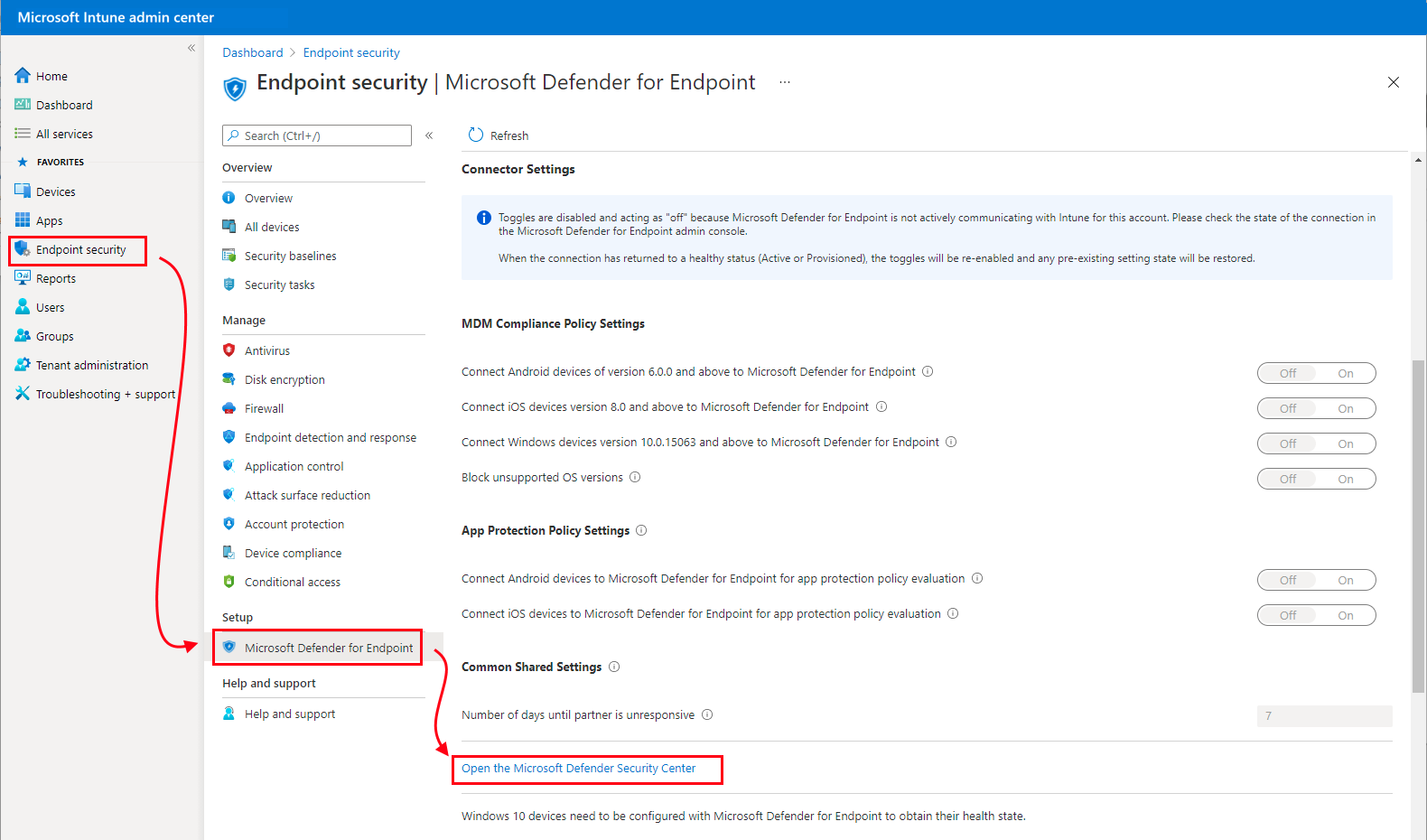Click the Troubleshooting + support icon
The height and width of the screenshot is (840, 1427).
[x=23, y=394]
